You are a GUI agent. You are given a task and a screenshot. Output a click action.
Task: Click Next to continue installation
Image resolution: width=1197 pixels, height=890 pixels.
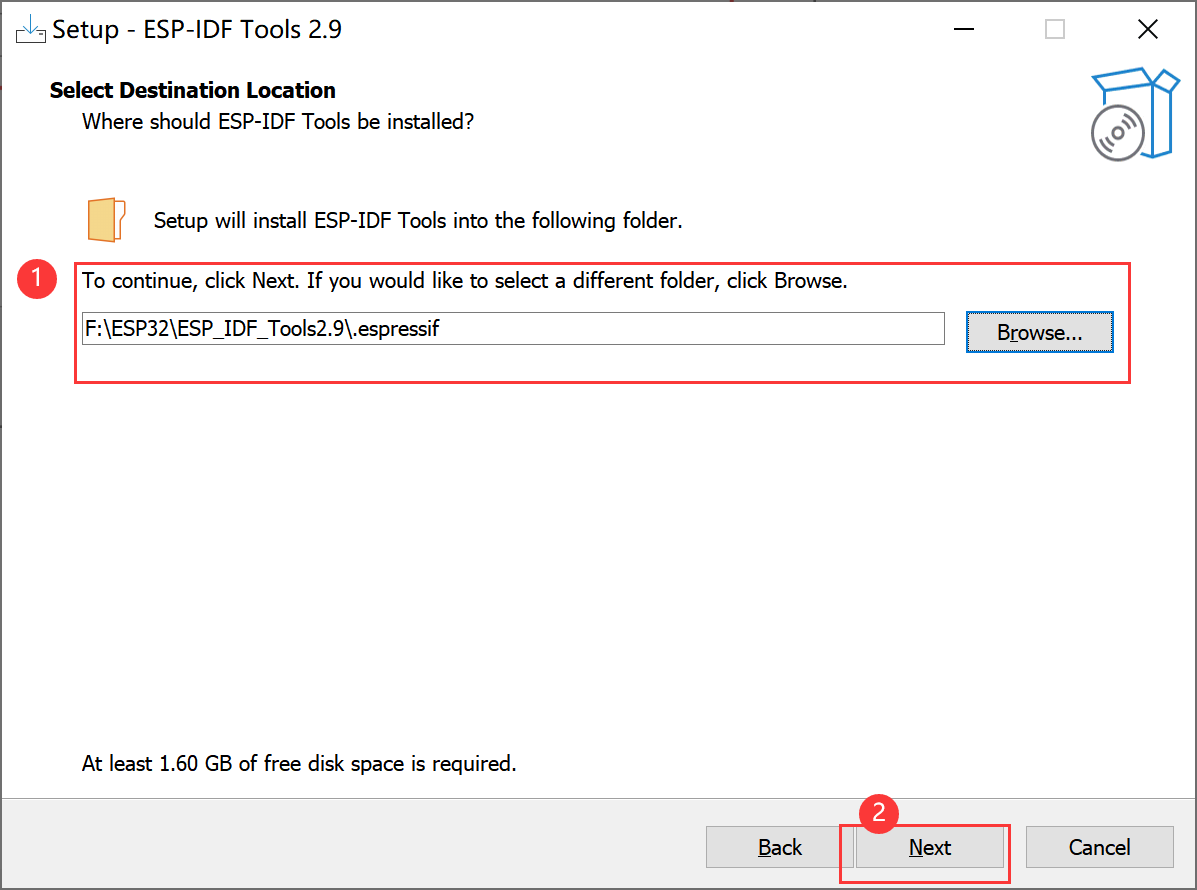(929, 847)
